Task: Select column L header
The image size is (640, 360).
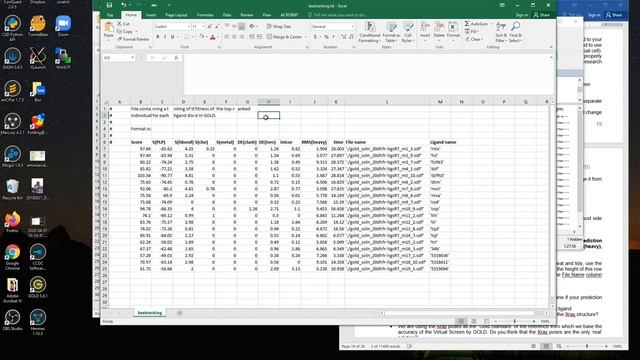Action: [387, 102]
